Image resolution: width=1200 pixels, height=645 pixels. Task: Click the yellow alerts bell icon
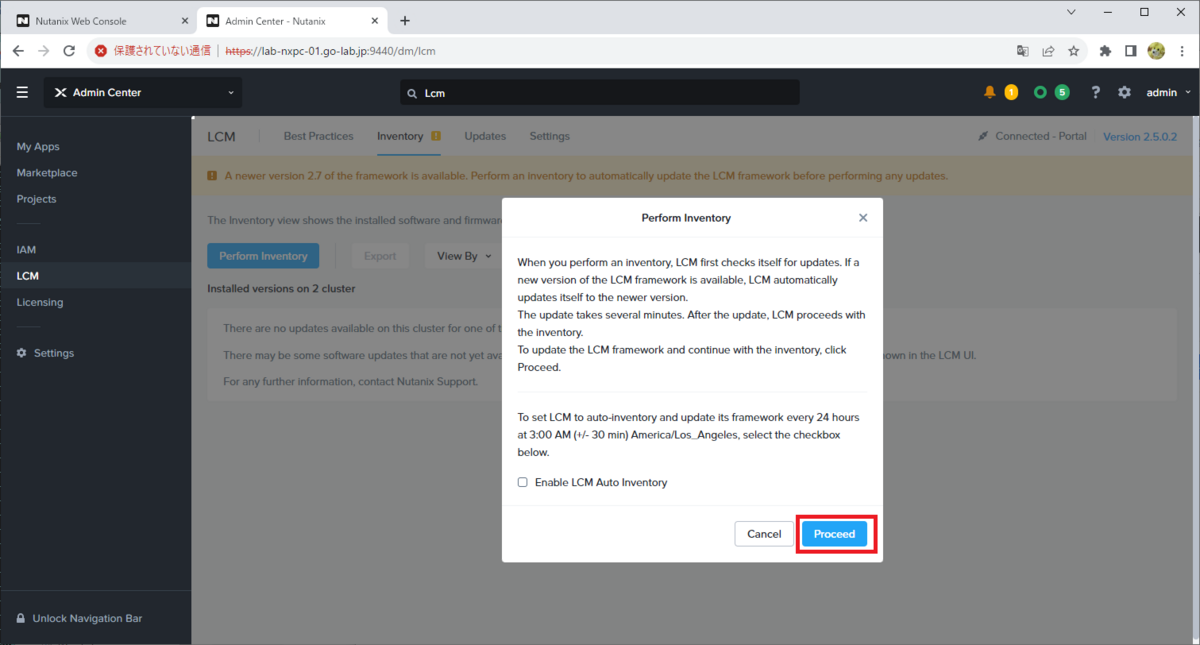(x=990, y=92)
